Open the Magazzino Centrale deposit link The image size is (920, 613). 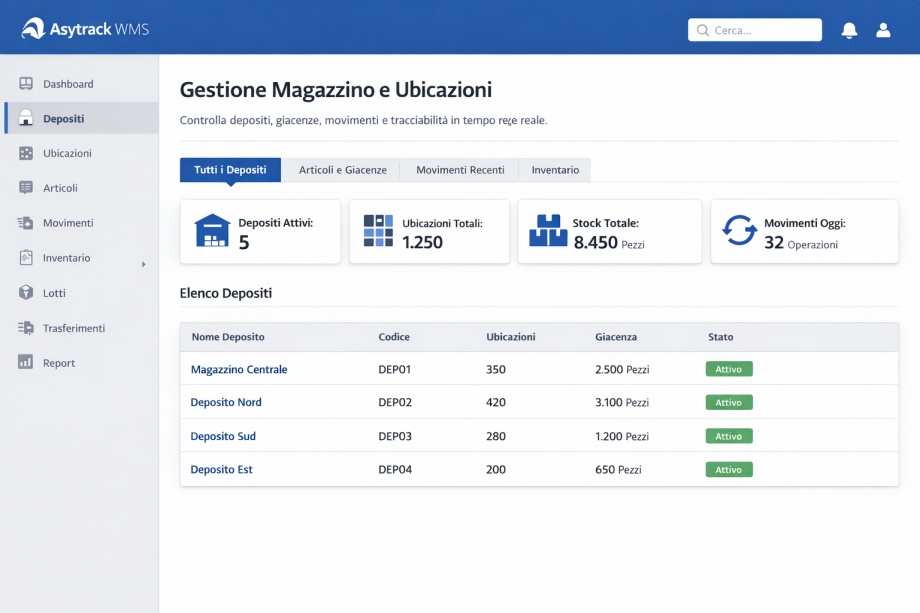tap(239, 370)
